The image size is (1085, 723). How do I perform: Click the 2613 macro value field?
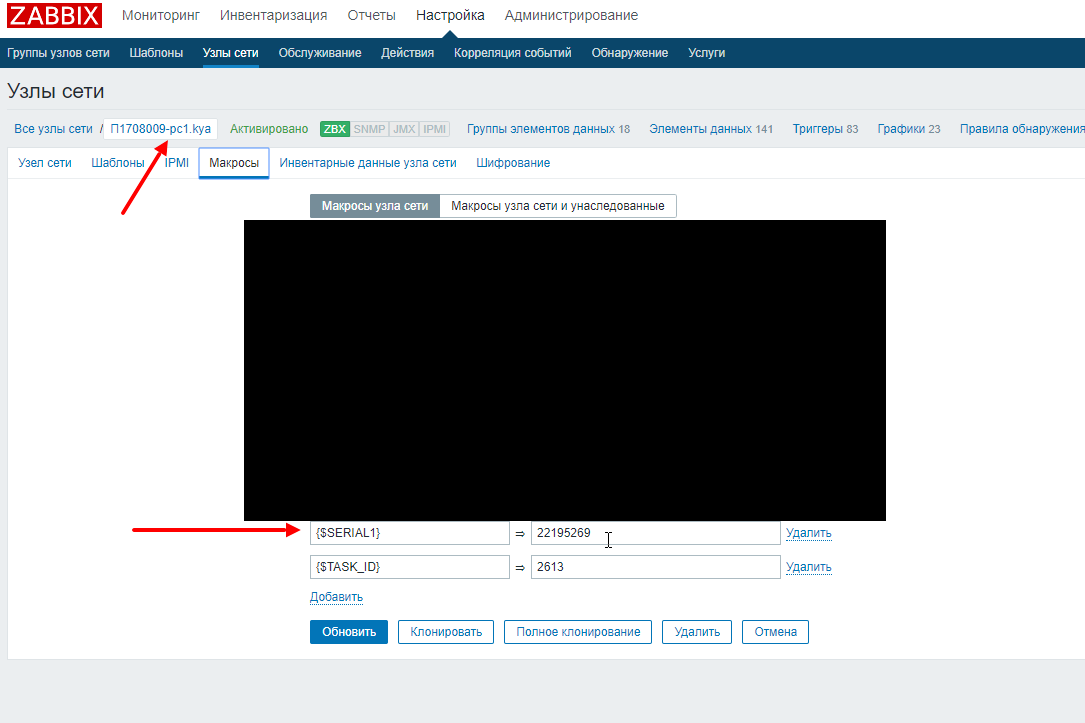[x=655, y=567]
